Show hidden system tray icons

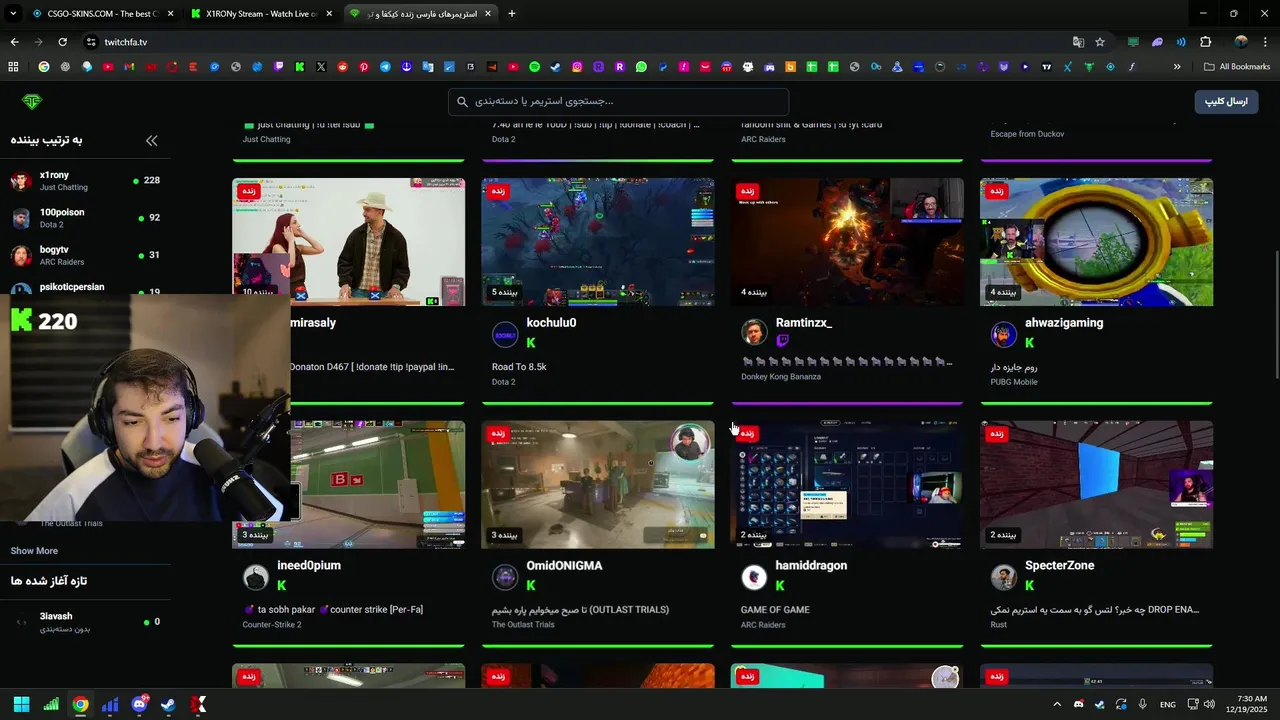(x=1057, y=704)
